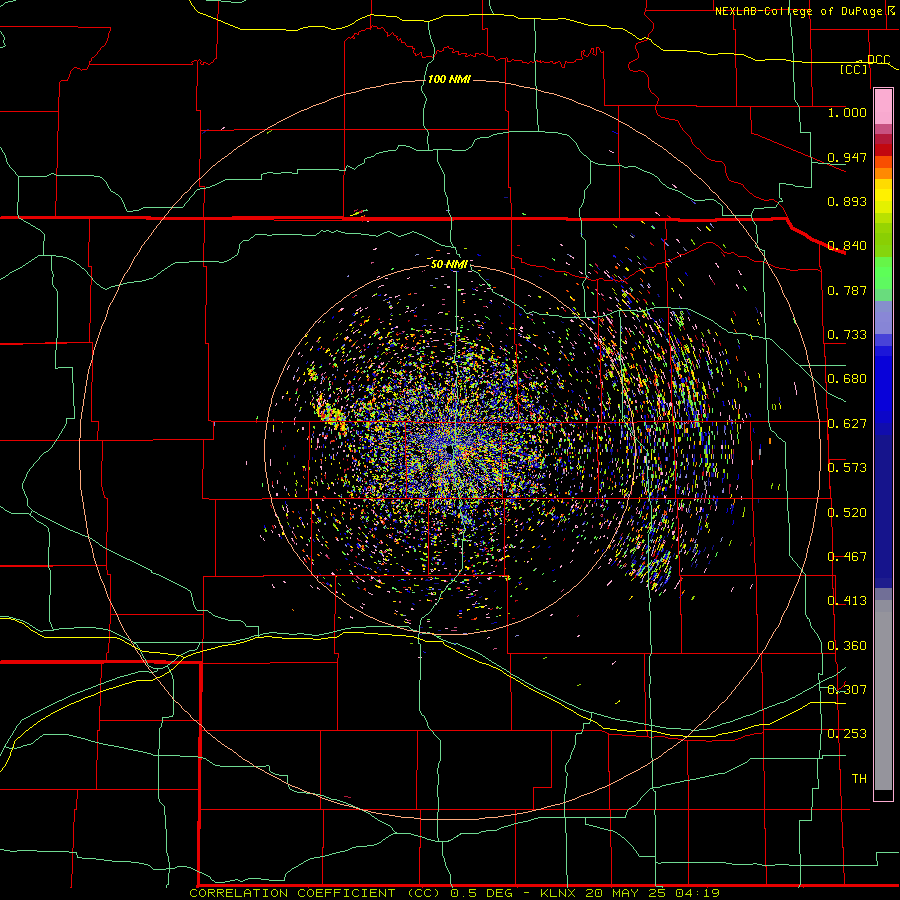Pick the lavender swatch near 0.733
Viewport: 900px width, 900px height.
click(883, 317)
